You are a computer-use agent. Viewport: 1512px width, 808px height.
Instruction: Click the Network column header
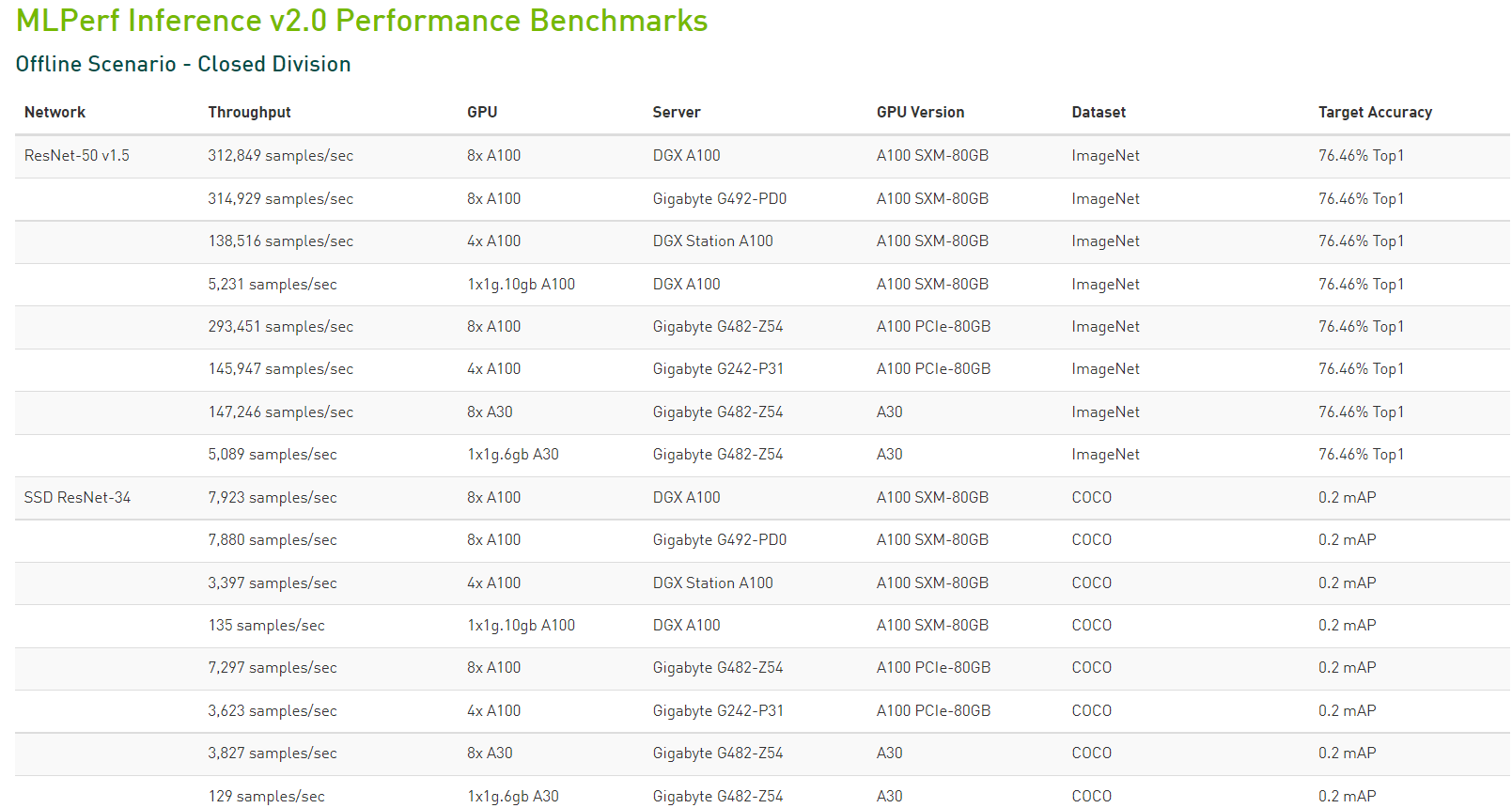[x=55, y=112]
